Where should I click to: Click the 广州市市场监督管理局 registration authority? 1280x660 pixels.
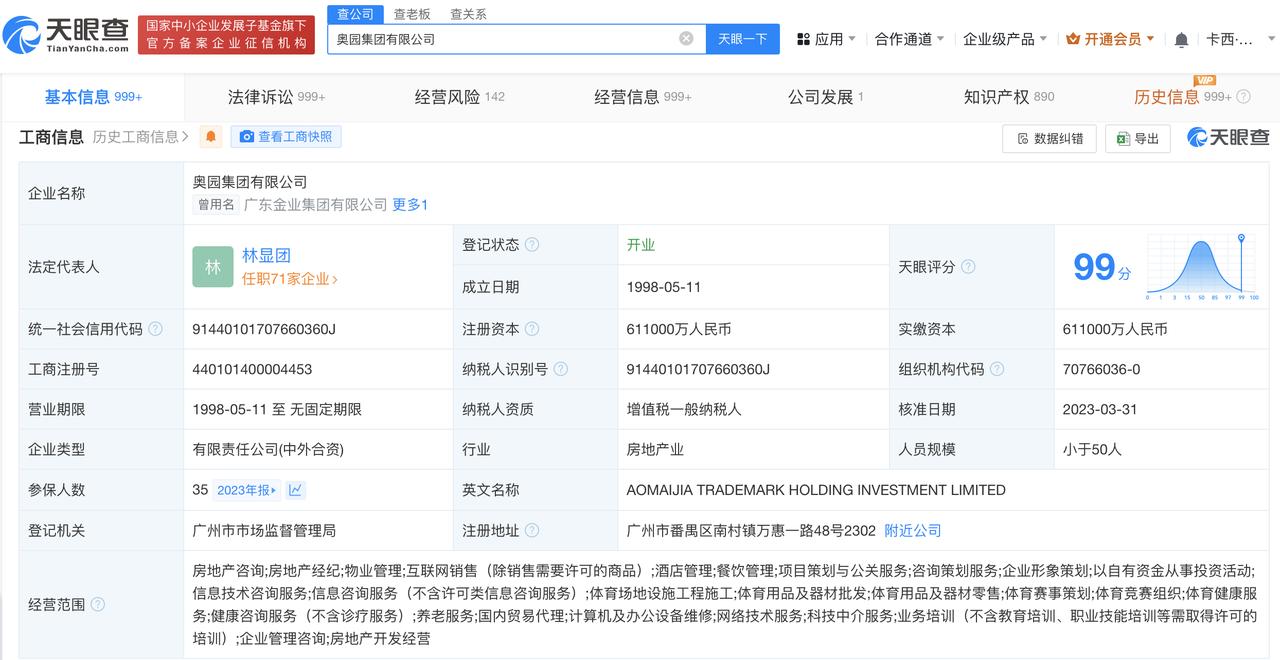pyautogui.click(x=264, y=530)
